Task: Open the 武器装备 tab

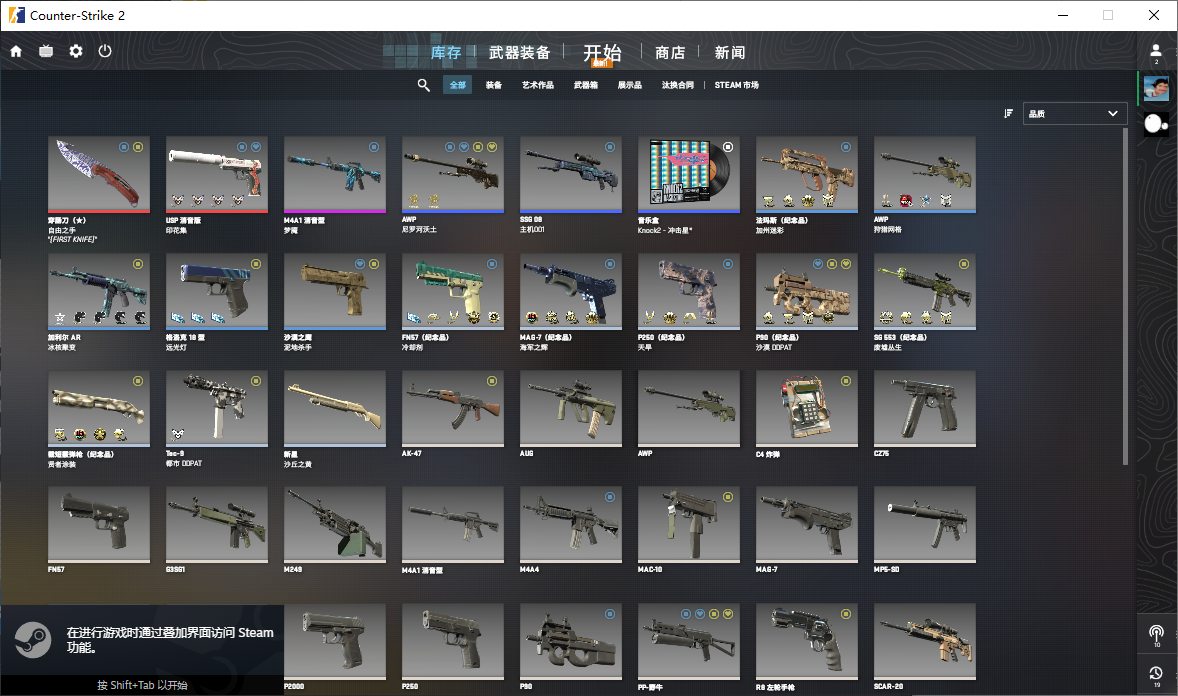Action: (520, 53)
